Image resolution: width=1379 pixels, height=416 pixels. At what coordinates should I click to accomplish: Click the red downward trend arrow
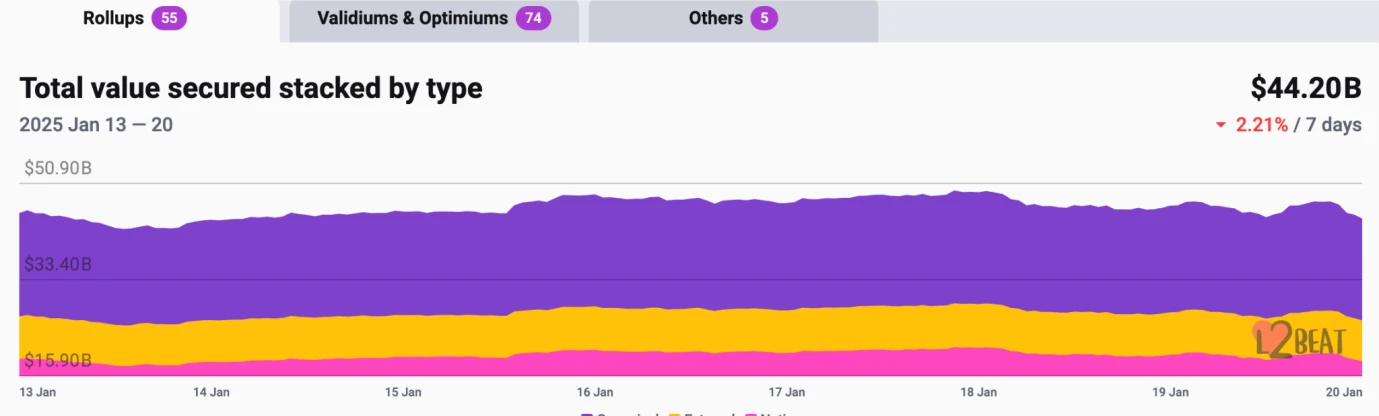point(1220,126)
